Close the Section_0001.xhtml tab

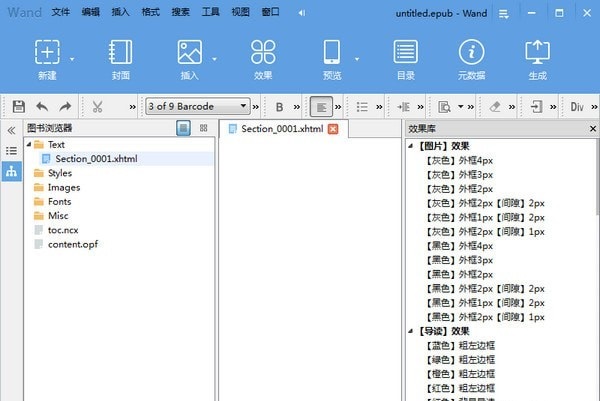[333, 129]
